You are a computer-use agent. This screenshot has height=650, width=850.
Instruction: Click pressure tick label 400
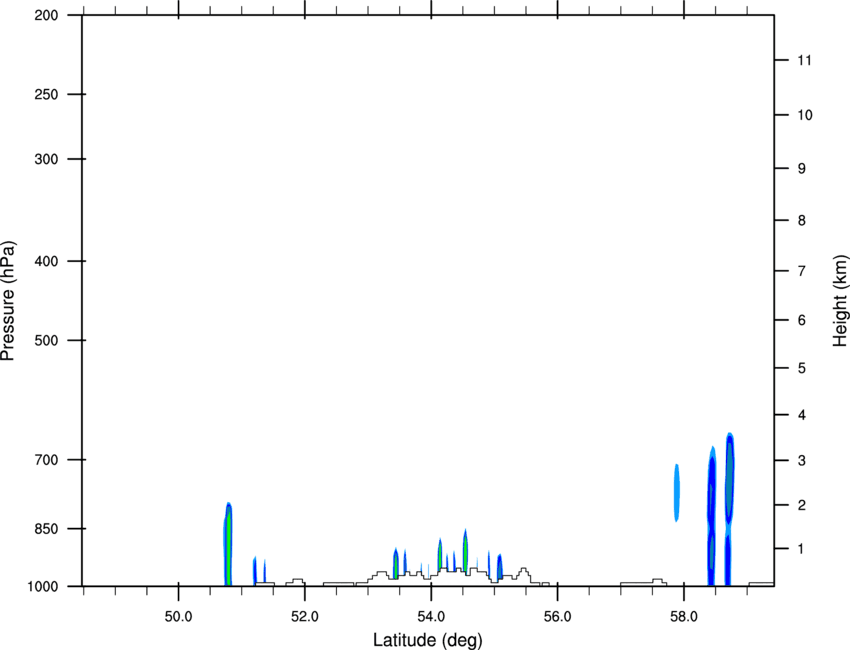(46, 261)
